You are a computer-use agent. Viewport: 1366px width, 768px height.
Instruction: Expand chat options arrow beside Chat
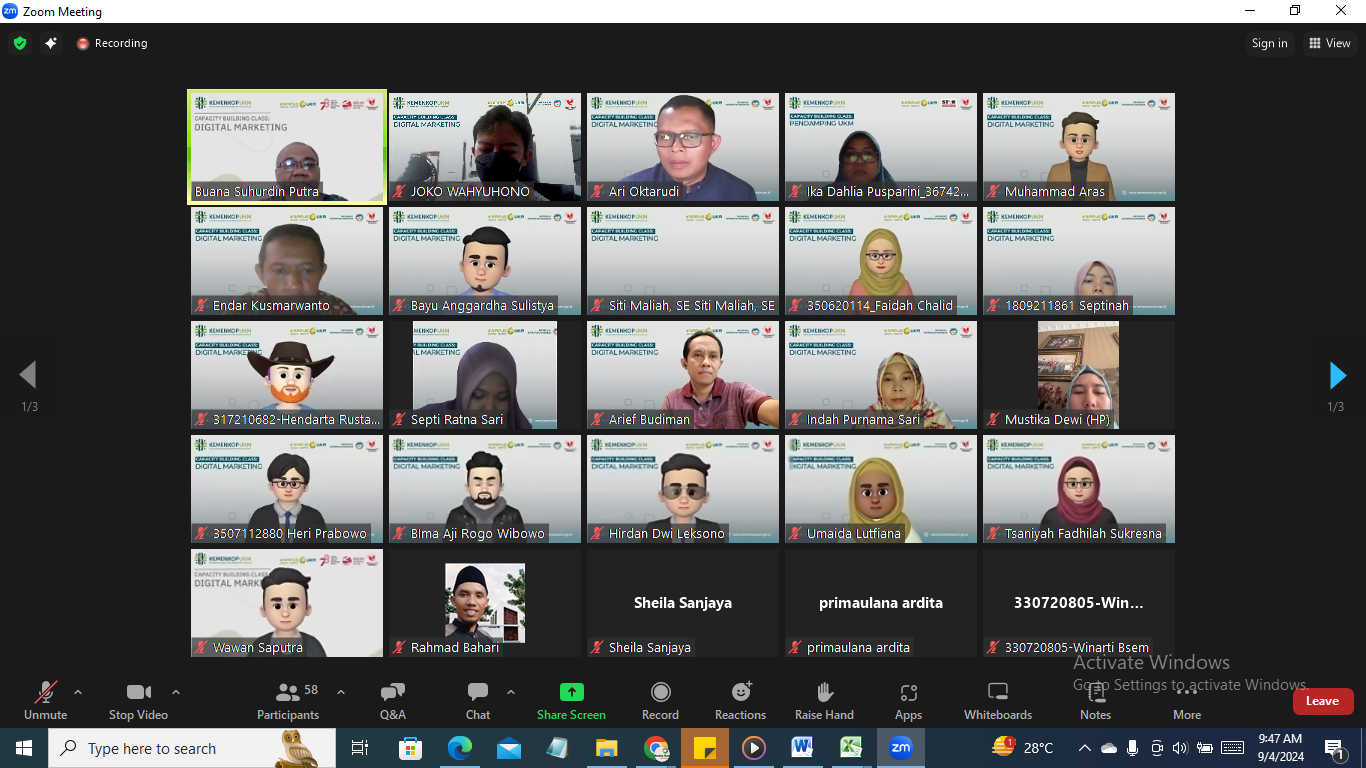pyautogui.click(x=511, y=692)
